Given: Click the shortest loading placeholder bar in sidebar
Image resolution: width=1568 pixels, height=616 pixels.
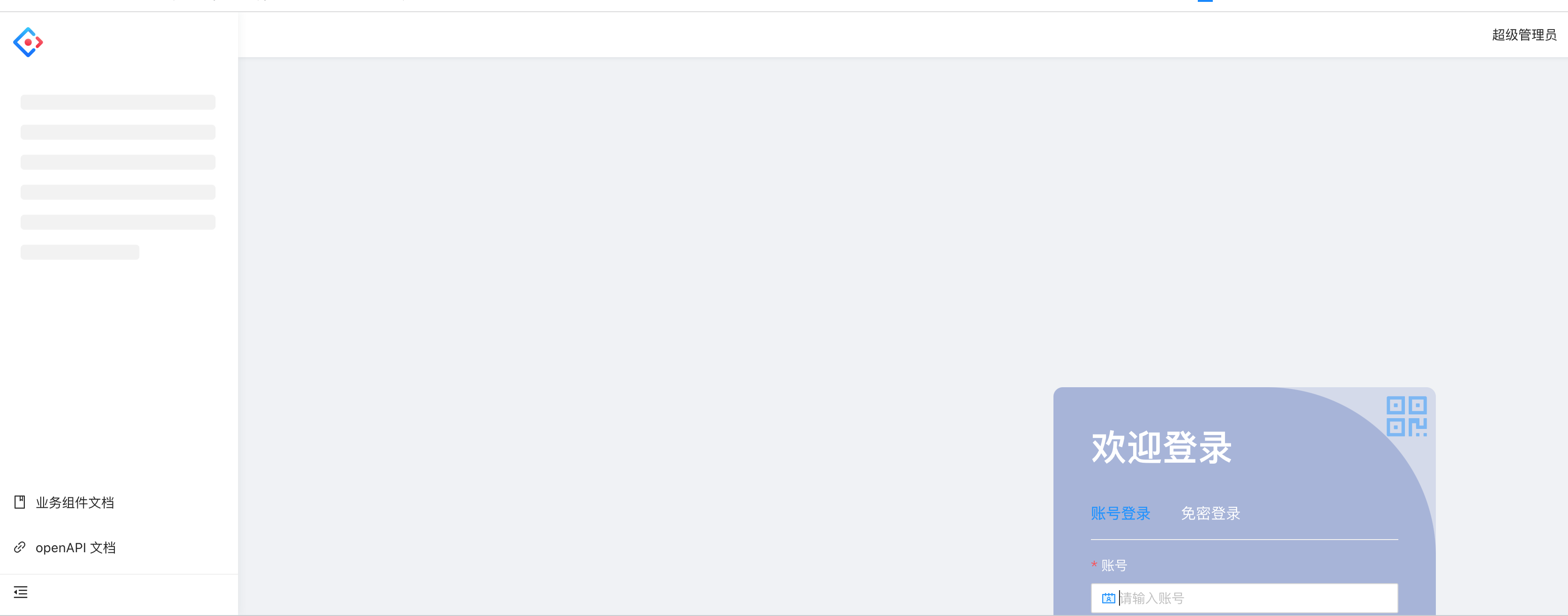Looking at the screenshot, I should tap(80, 252).
